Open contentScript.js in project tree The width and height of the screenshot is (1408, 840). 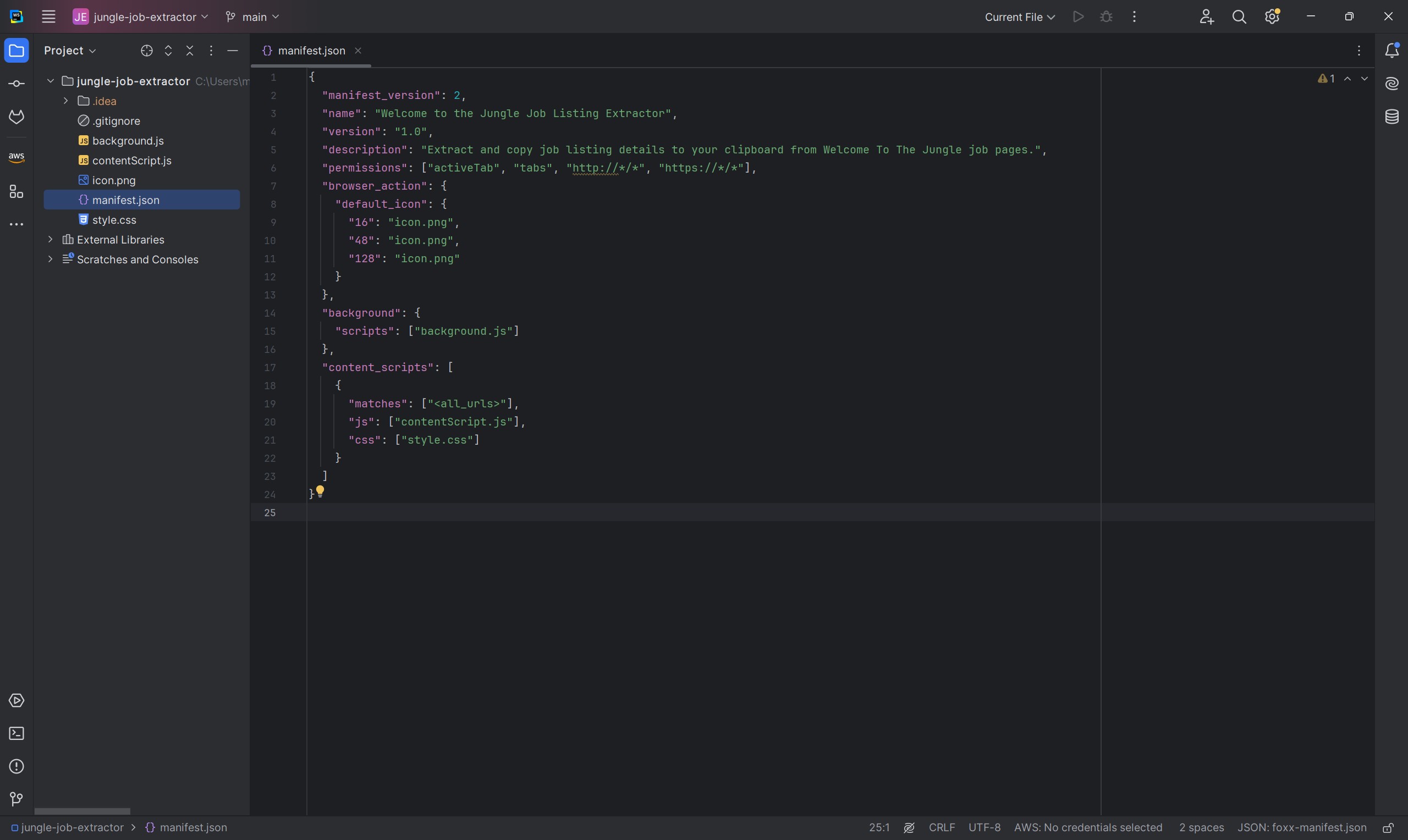click(131, 161)
